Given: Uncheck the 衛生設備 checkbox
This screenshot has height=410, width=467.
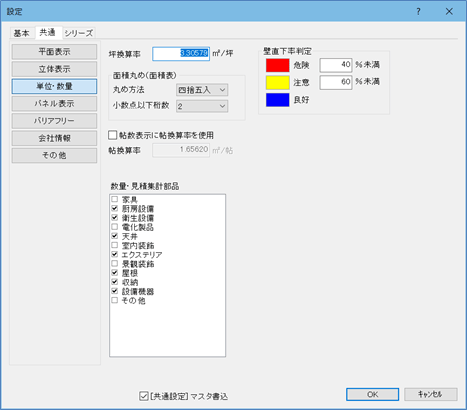Looking at the screenshot, I should click(x=115, y=218).
